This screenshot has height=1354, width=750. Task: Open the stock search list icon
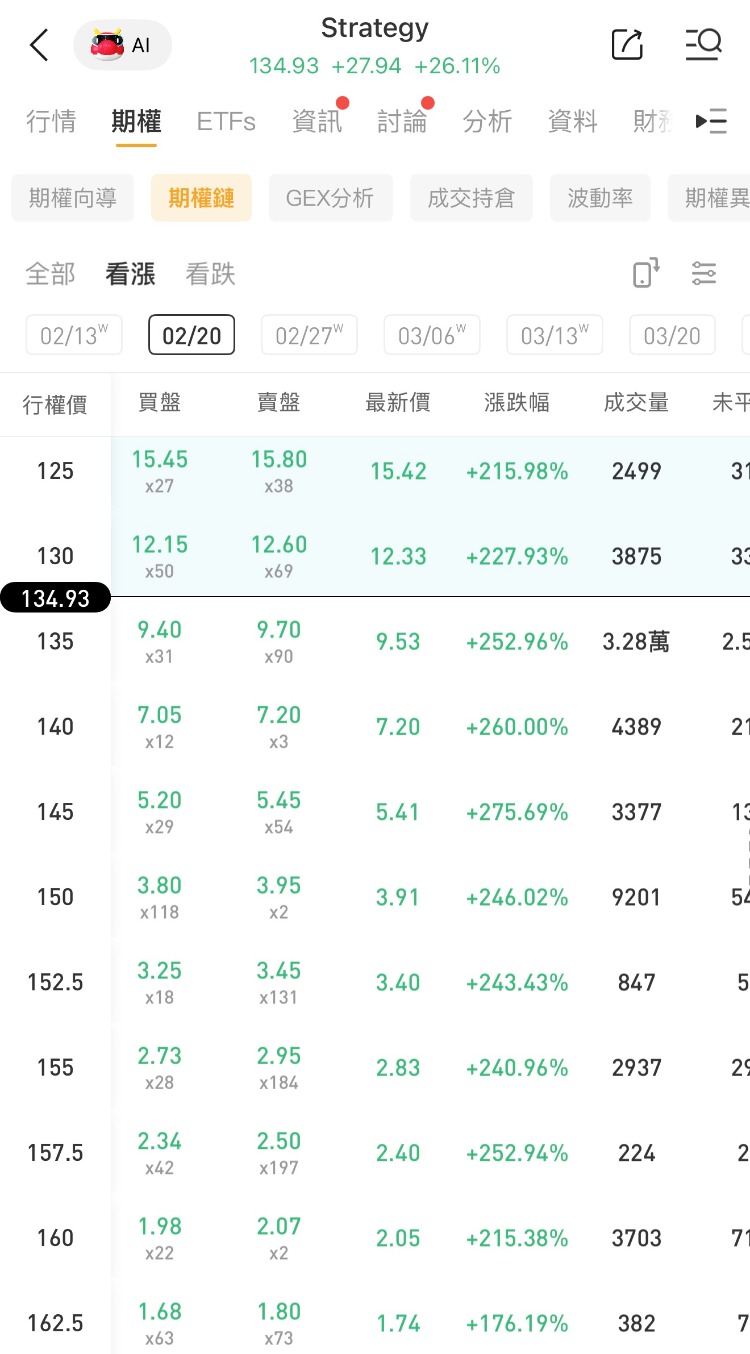point(703,44)
